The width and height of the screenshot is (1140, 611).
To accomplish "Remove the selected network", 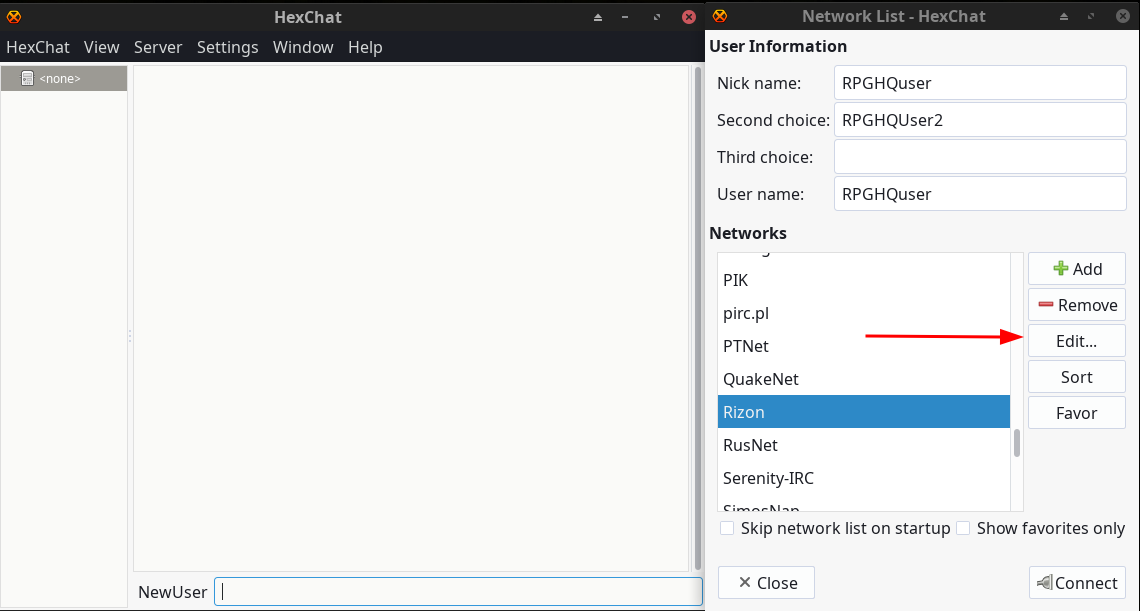I will (x=1077, y=306).
